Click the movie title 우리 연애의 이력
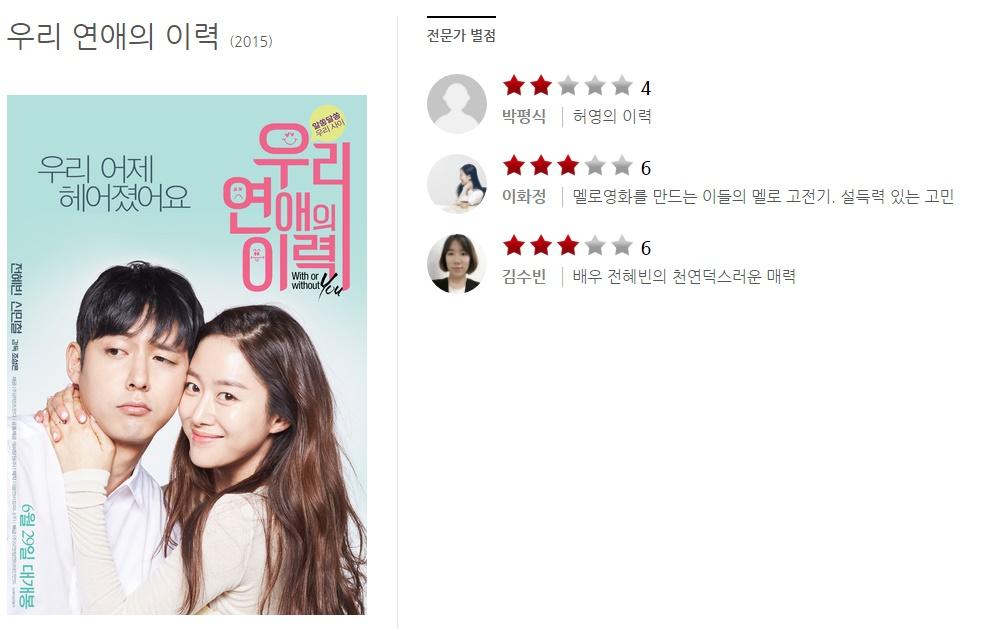Screen dimensions: 981x629 click(113, 36)
